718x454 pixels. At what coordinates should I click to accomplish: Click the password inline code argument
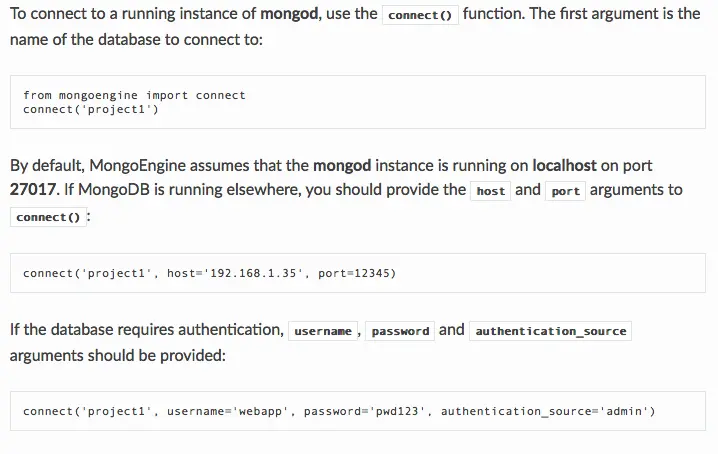coord(400,331)
